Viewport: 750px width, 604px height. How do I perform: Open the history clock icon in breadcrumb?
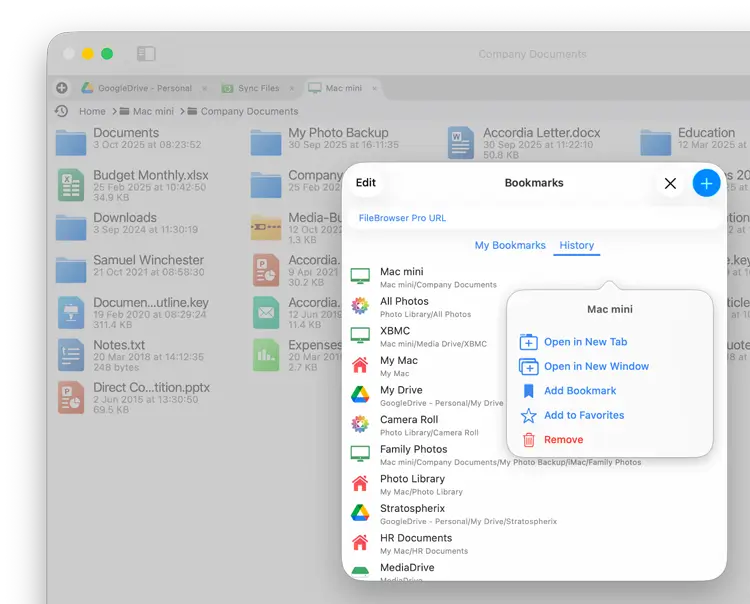(x=62, y=111)
